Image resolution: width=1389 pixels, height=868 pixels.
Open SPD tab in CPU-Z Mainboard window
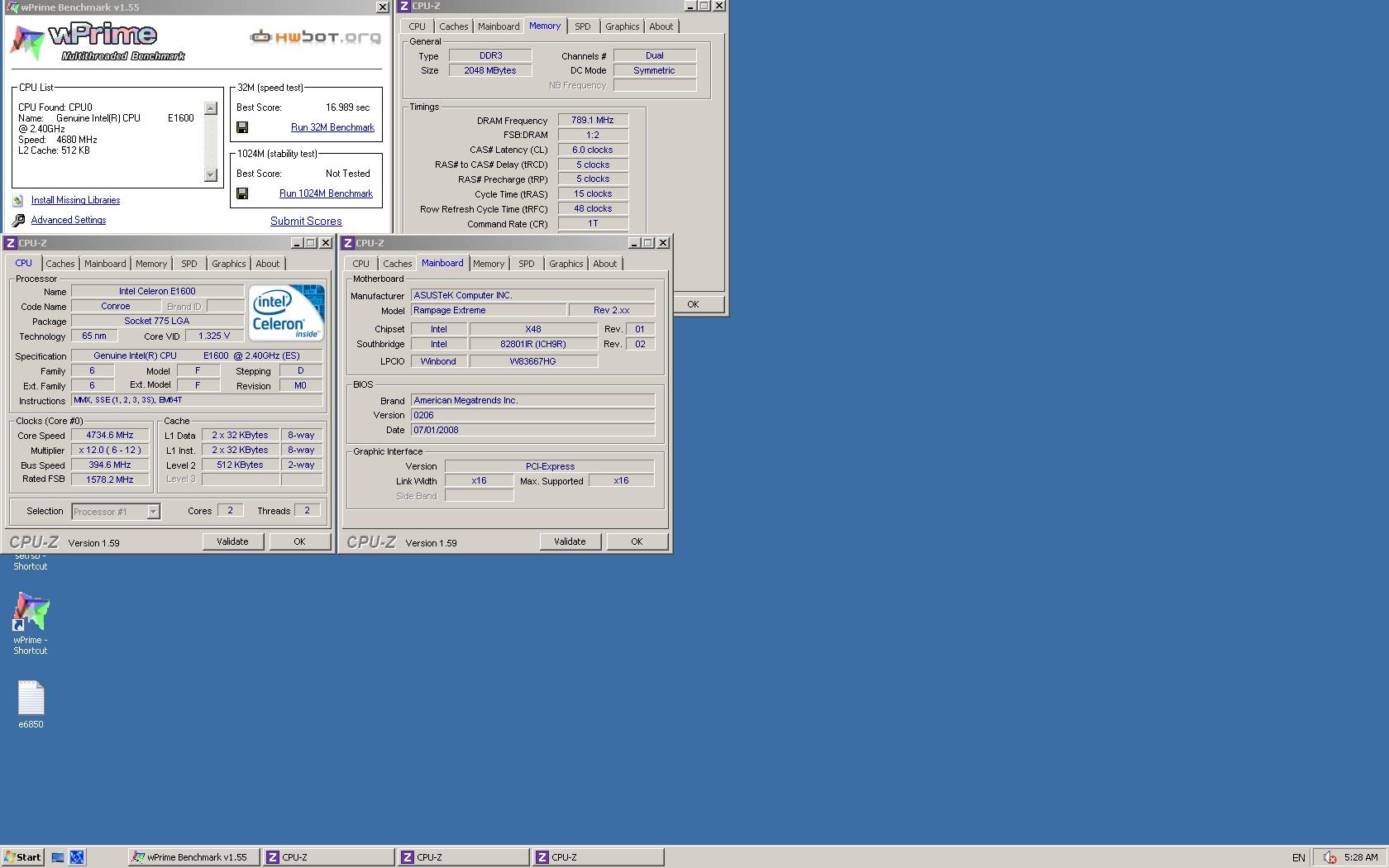pos(527,264)
